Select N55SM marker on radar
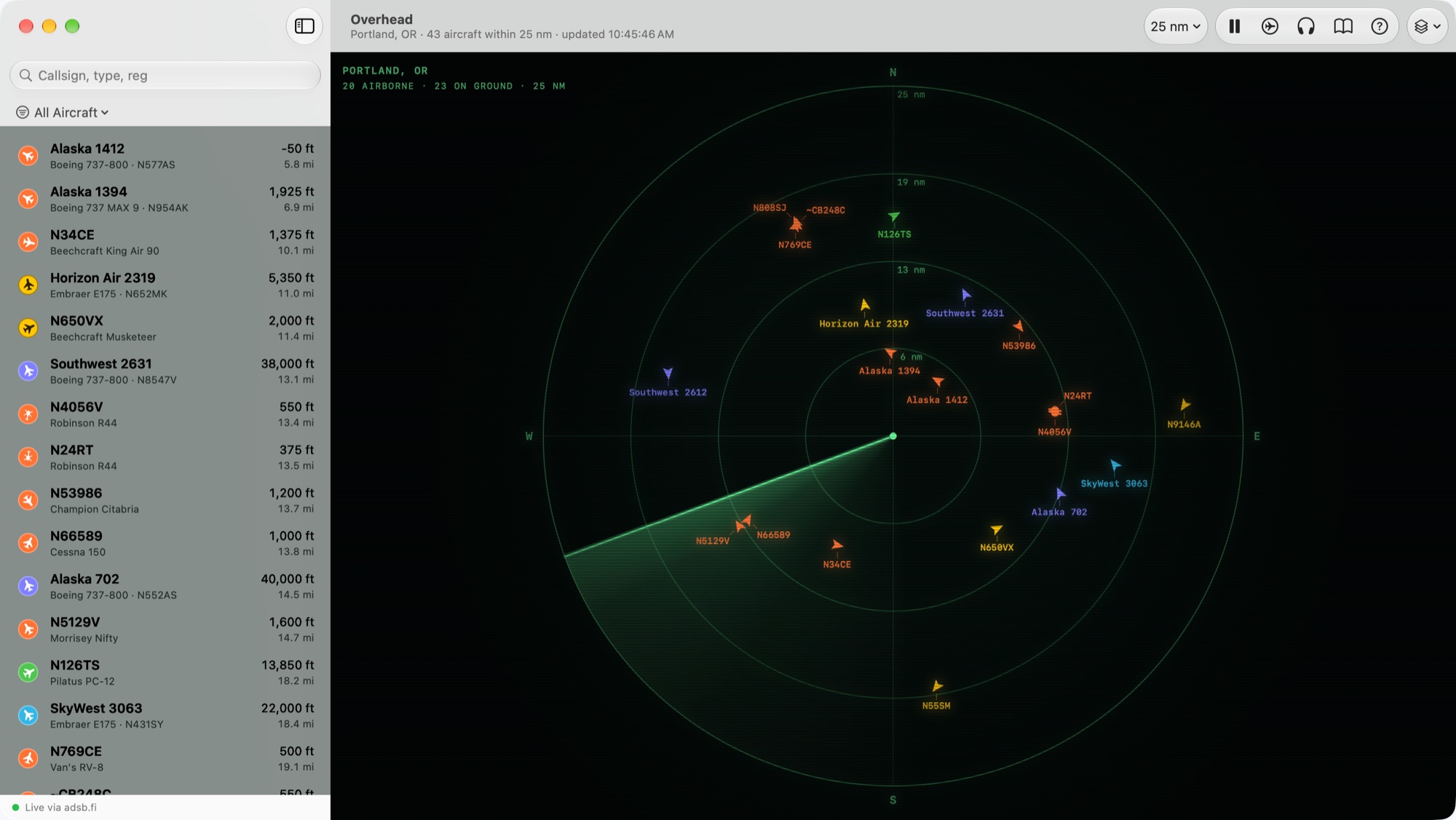Screen dimensions: 1456x820 click(937, 686)
